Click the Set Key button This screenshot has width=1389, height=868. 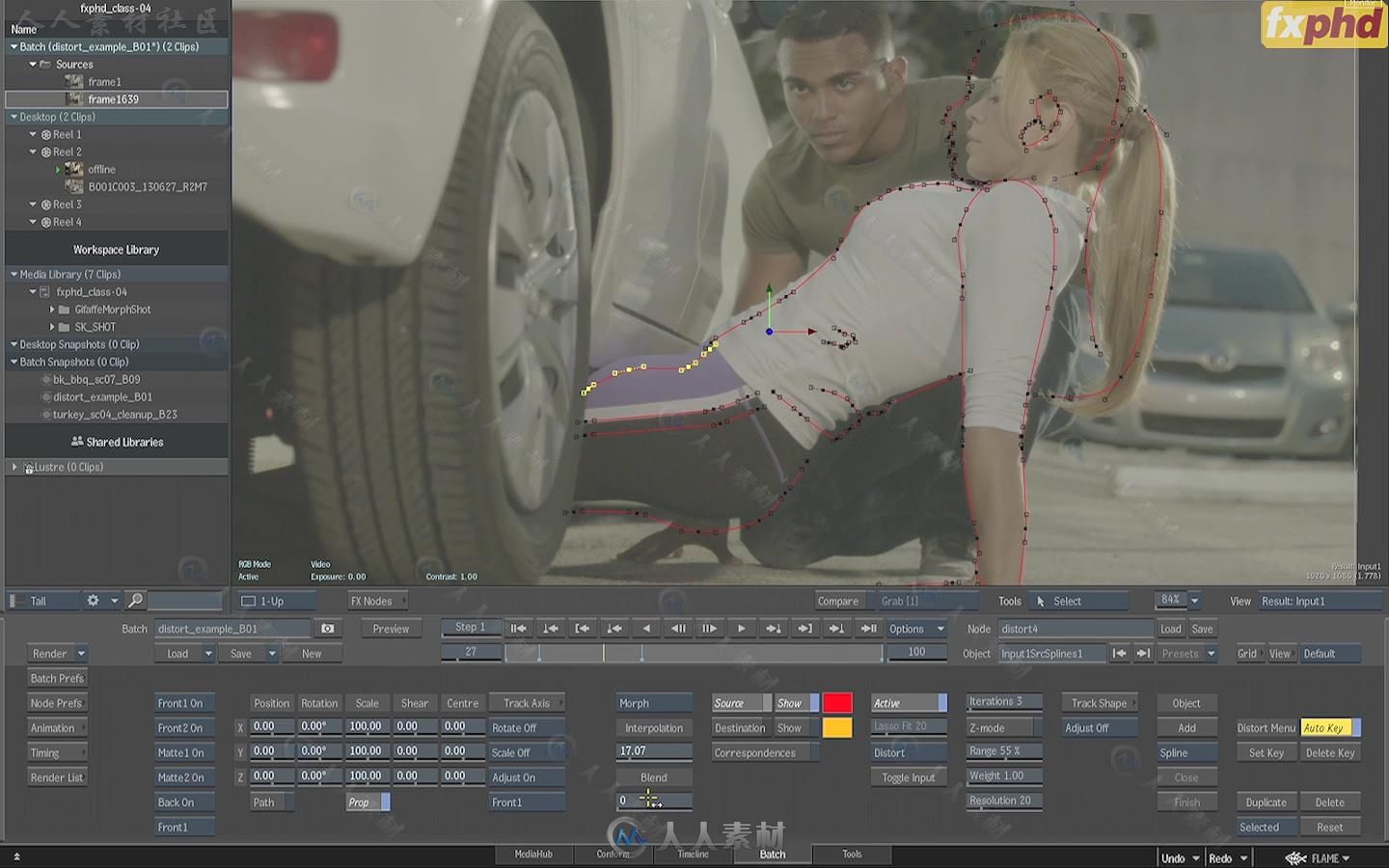coord(1266,753)
